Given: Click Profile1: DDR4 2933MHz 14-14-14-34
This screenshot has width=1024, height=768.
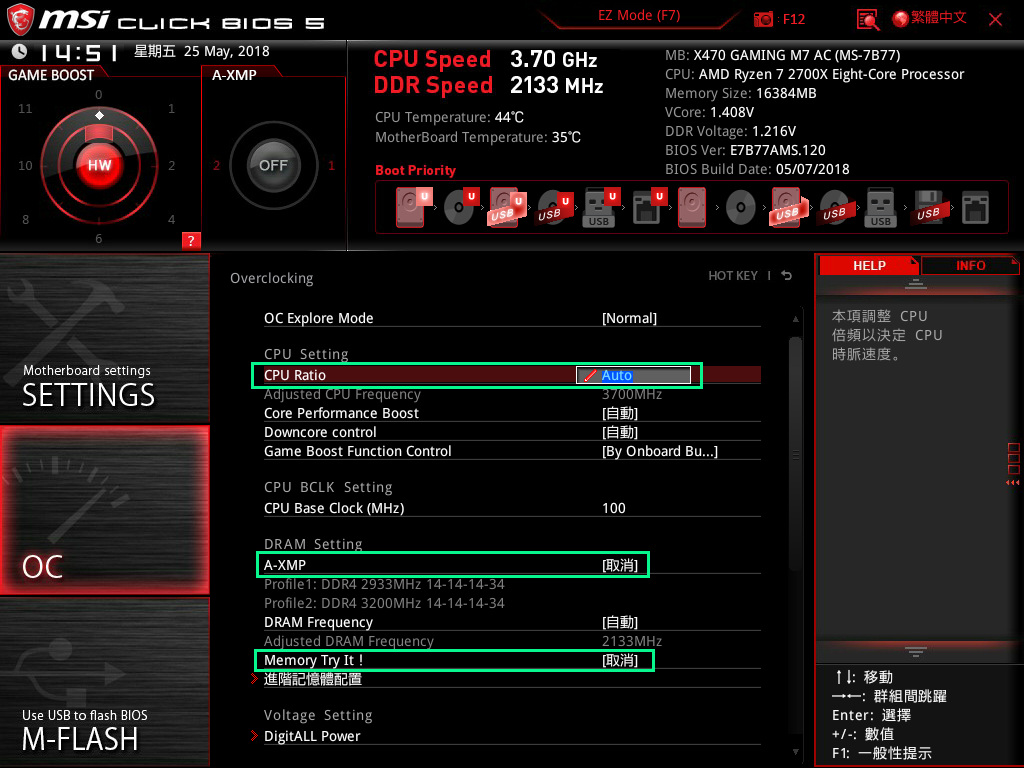Looking at the screenshot, I should point(384,584).
